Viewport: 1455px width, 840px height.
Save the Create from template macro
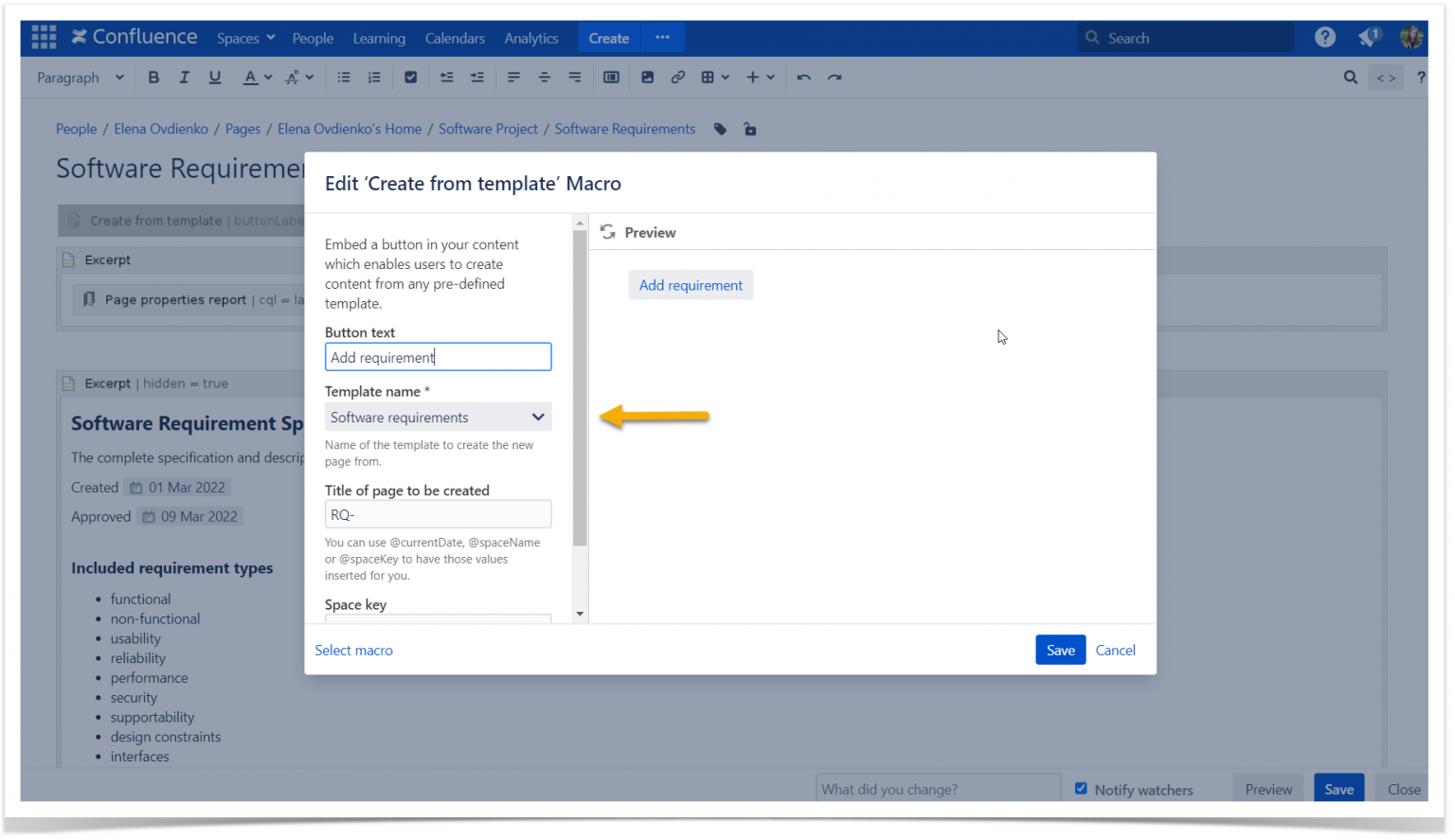(x=1060, y=650)
